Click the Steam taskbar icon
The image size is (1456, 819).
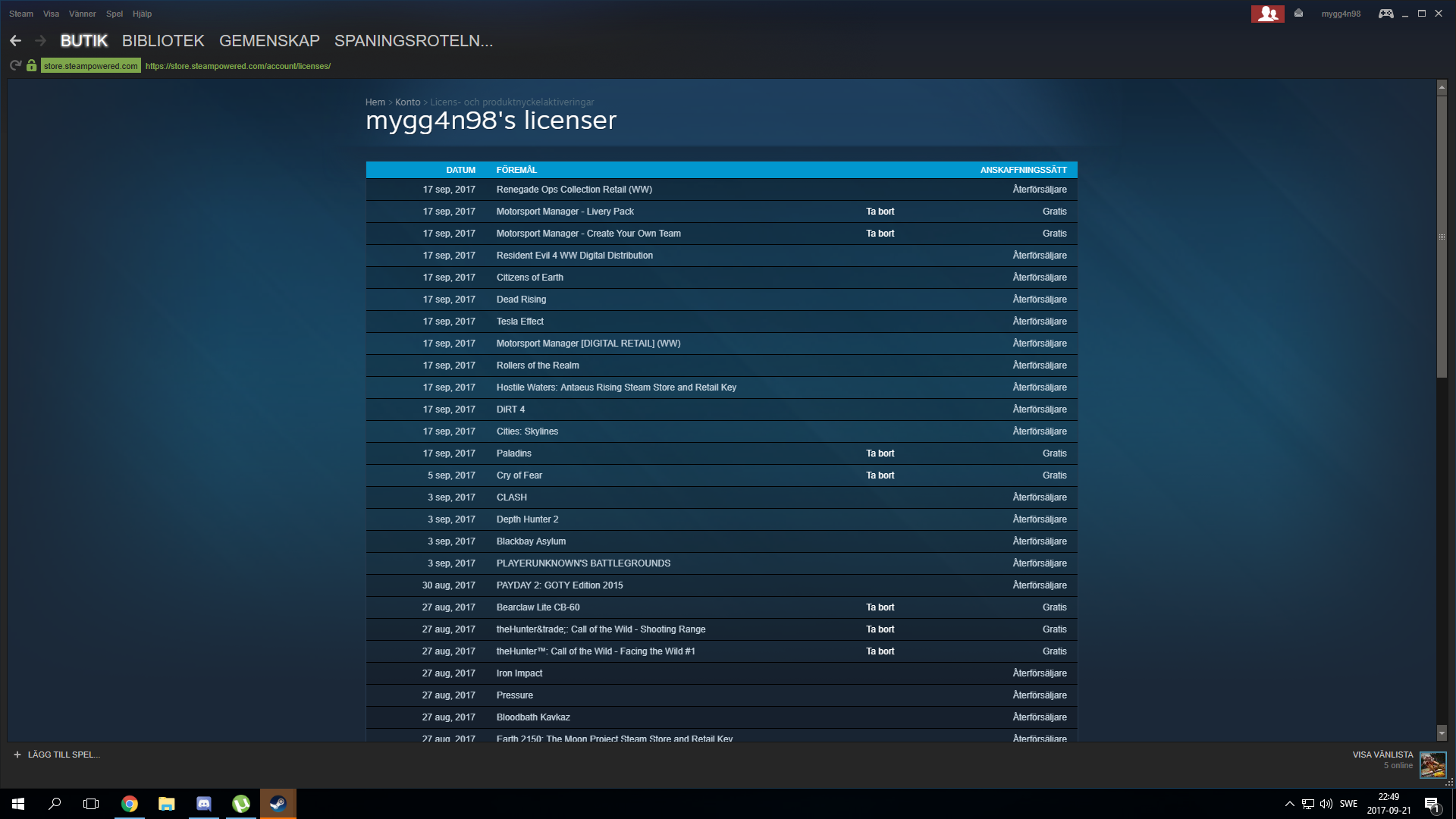(x=278, y=804)
